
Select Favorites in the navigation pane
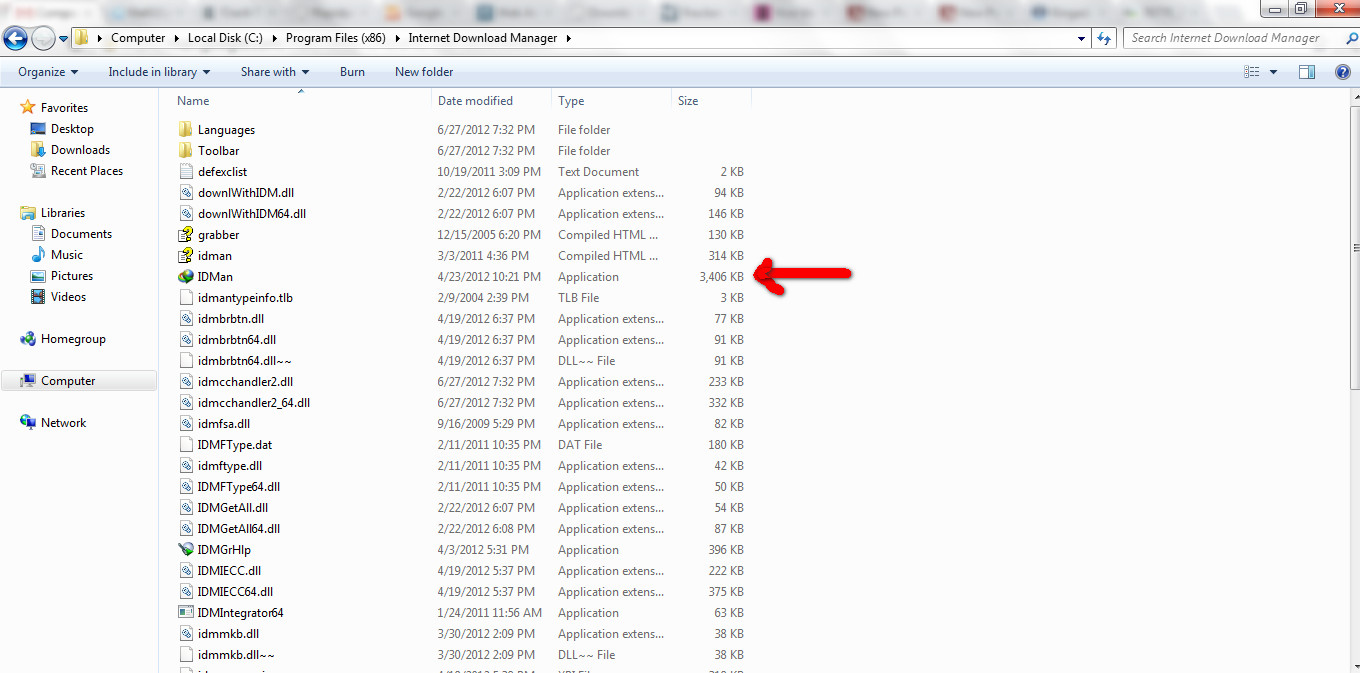point(64,108)
